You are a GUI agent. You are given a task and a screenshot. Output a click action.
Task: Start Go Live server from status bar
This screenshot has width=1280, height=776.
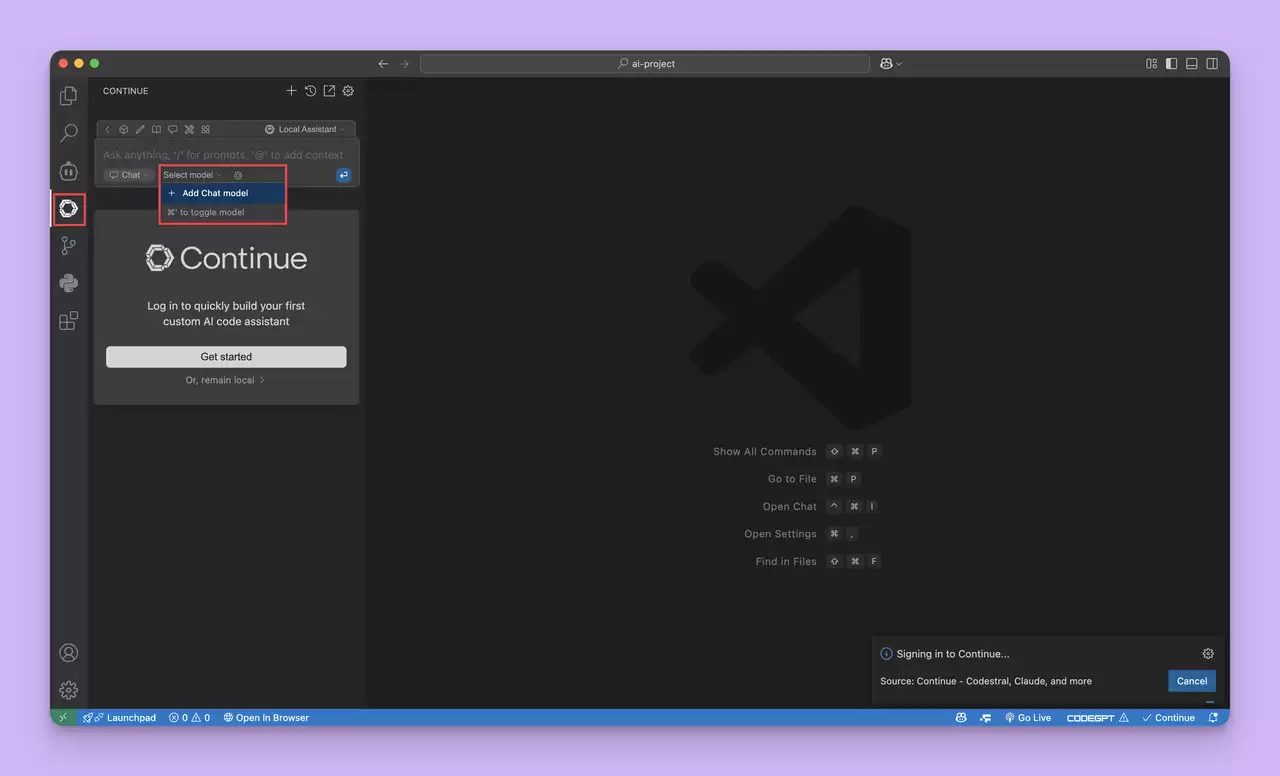coord(1028,718)
